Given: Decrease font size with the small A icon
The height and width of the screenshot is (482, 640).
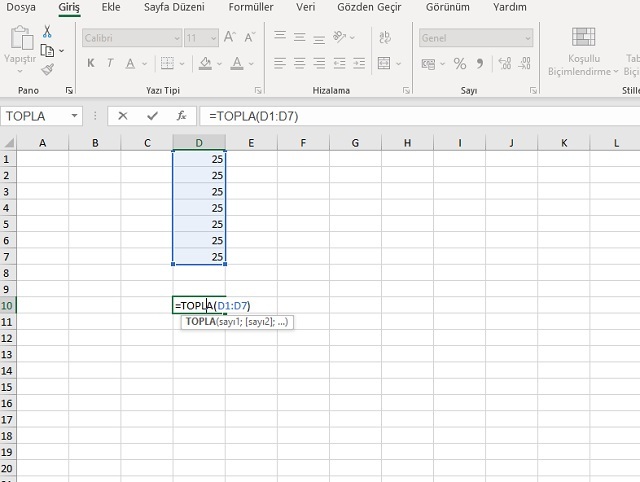Looking at the screenshot, I should click(x=249, y=38).
